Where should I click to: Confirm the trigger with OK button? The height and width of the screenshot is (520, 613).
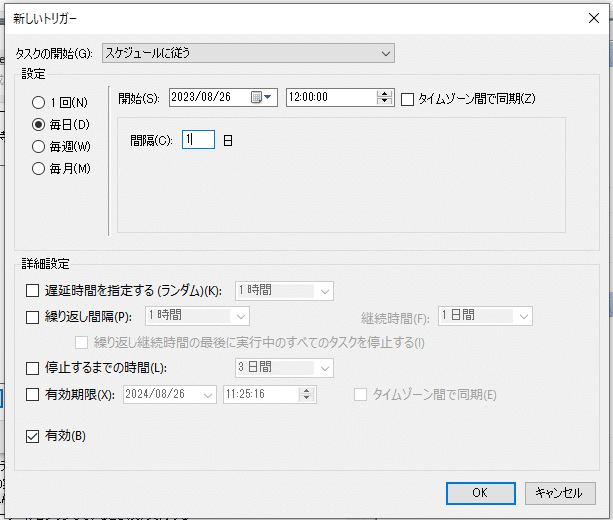tap(480, 493)
